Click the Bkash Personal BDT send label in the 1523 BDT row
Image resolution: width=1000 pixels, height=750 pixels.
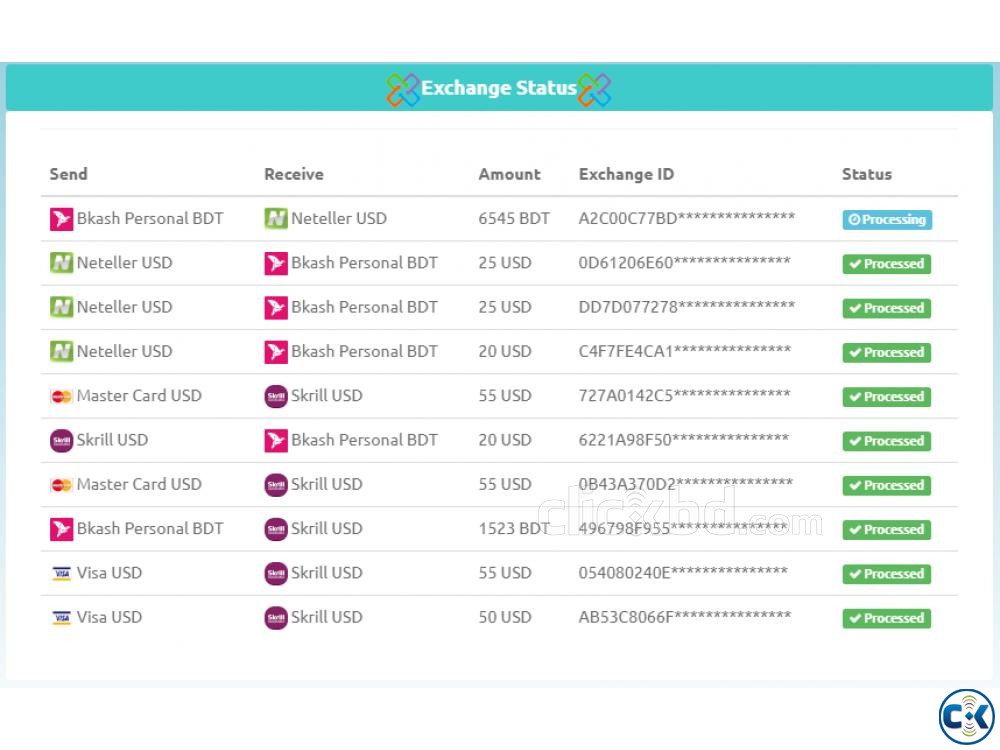click(x=150, y=529)
